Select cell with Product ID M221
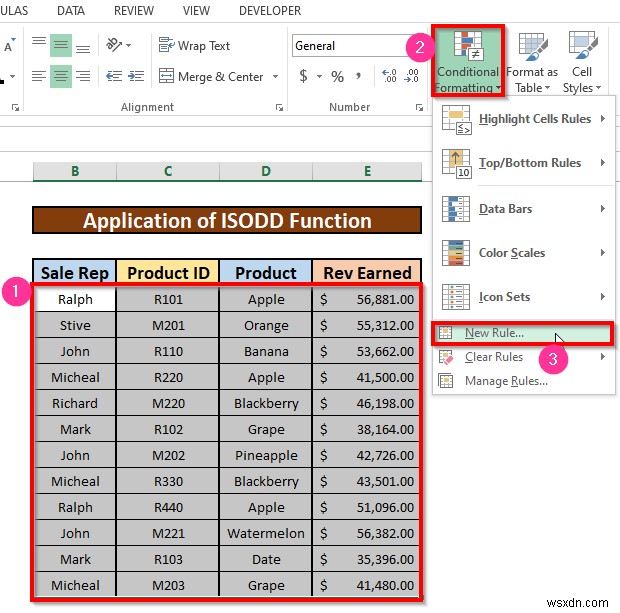620x613 pixels. 168,533
